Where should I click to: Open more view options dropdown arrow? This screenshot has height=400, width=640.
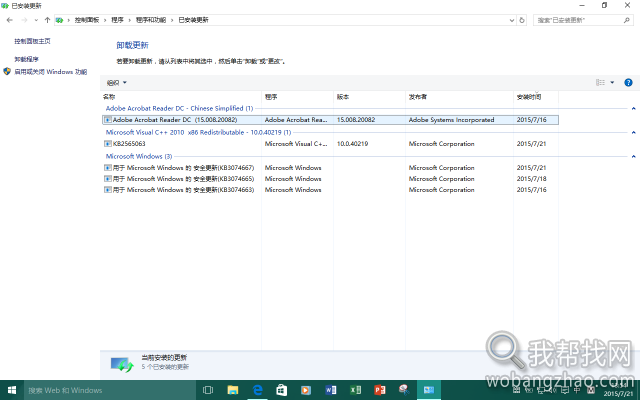pyautogui.click(x=612, y=82)
